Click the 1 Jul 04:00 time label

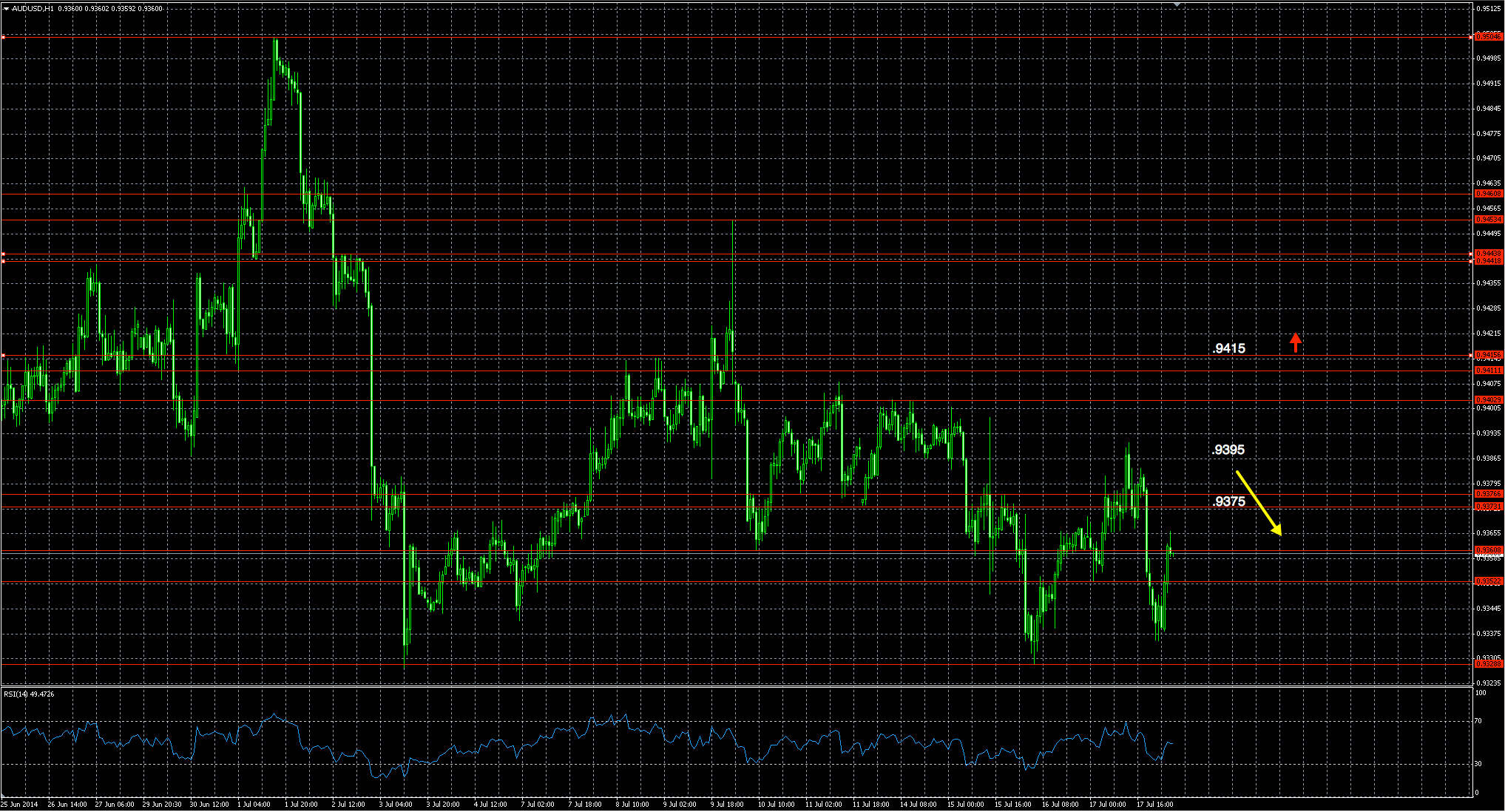click(254, 804)
